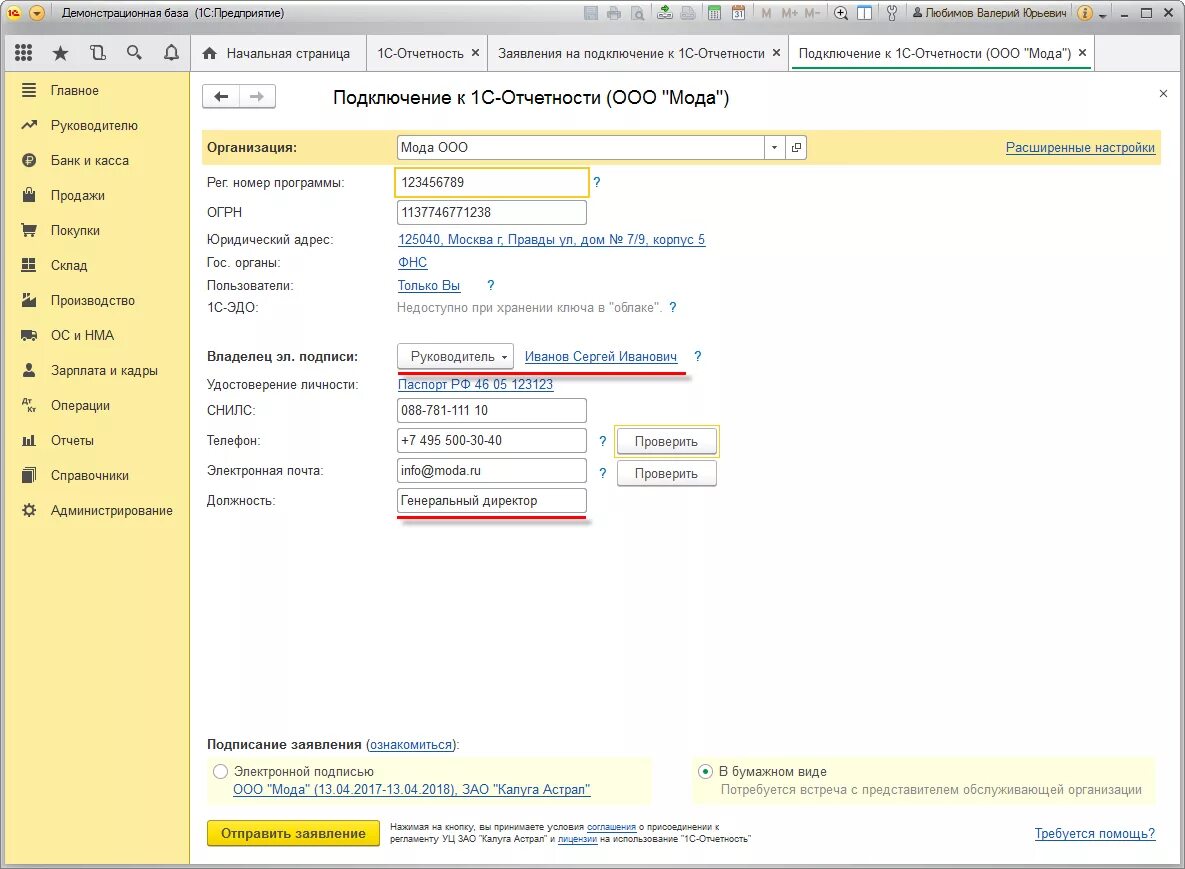This screenshot has width=1185, height=869.
Task: Click in the Должность field
Action: 491,500
